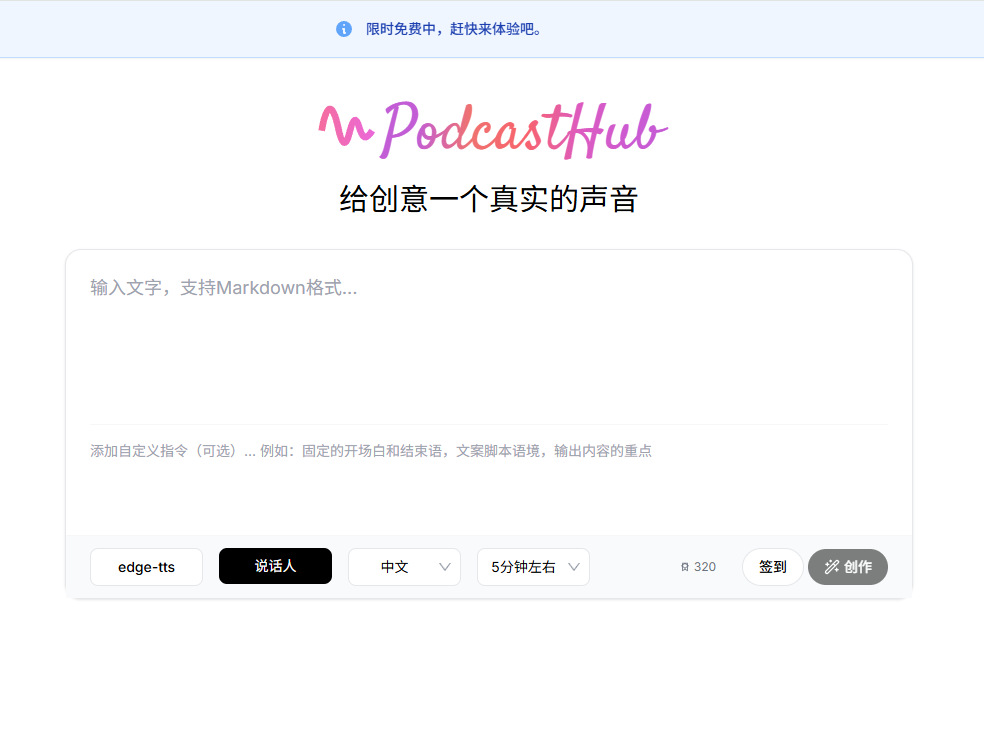Open the edge-tts provider selector

[x=146, y=567]
